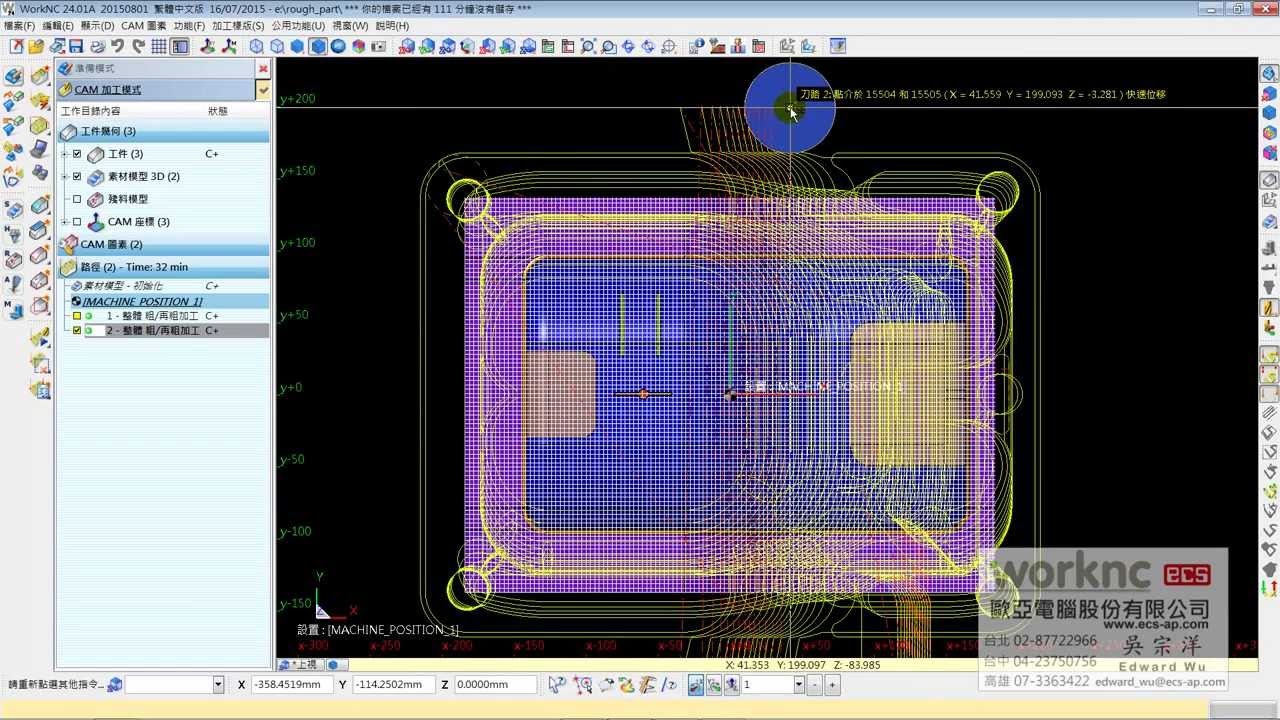Click the CAM 加工模式 mode link
Viewport: 1280px width, 720px height.
(x=107, y=90)
